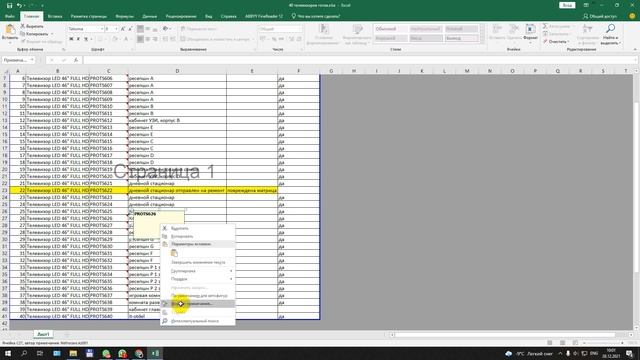The image size is (640, 360).
Task: Decrease font size with the smaller A icon
Action: click(x=130, y=29)
